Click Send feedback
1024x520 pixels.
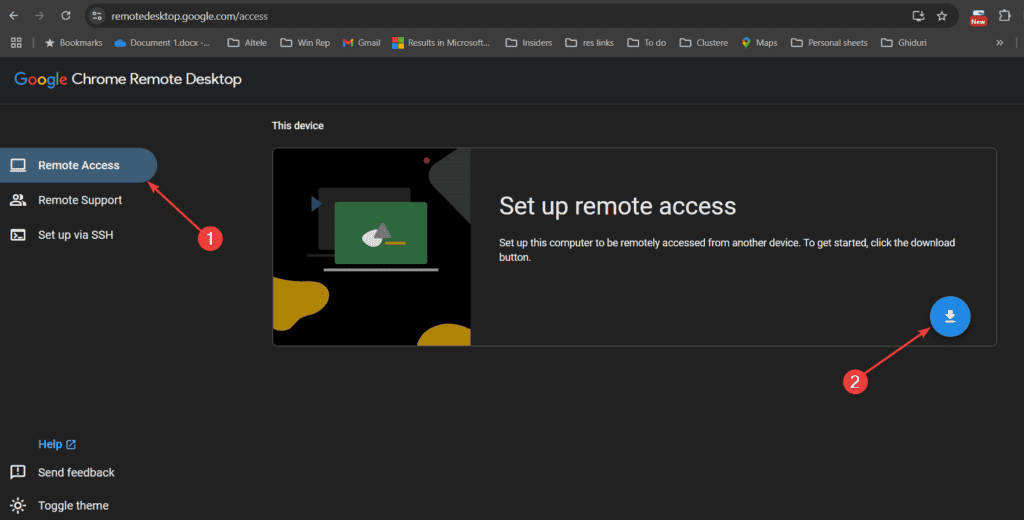coord(76,472)
